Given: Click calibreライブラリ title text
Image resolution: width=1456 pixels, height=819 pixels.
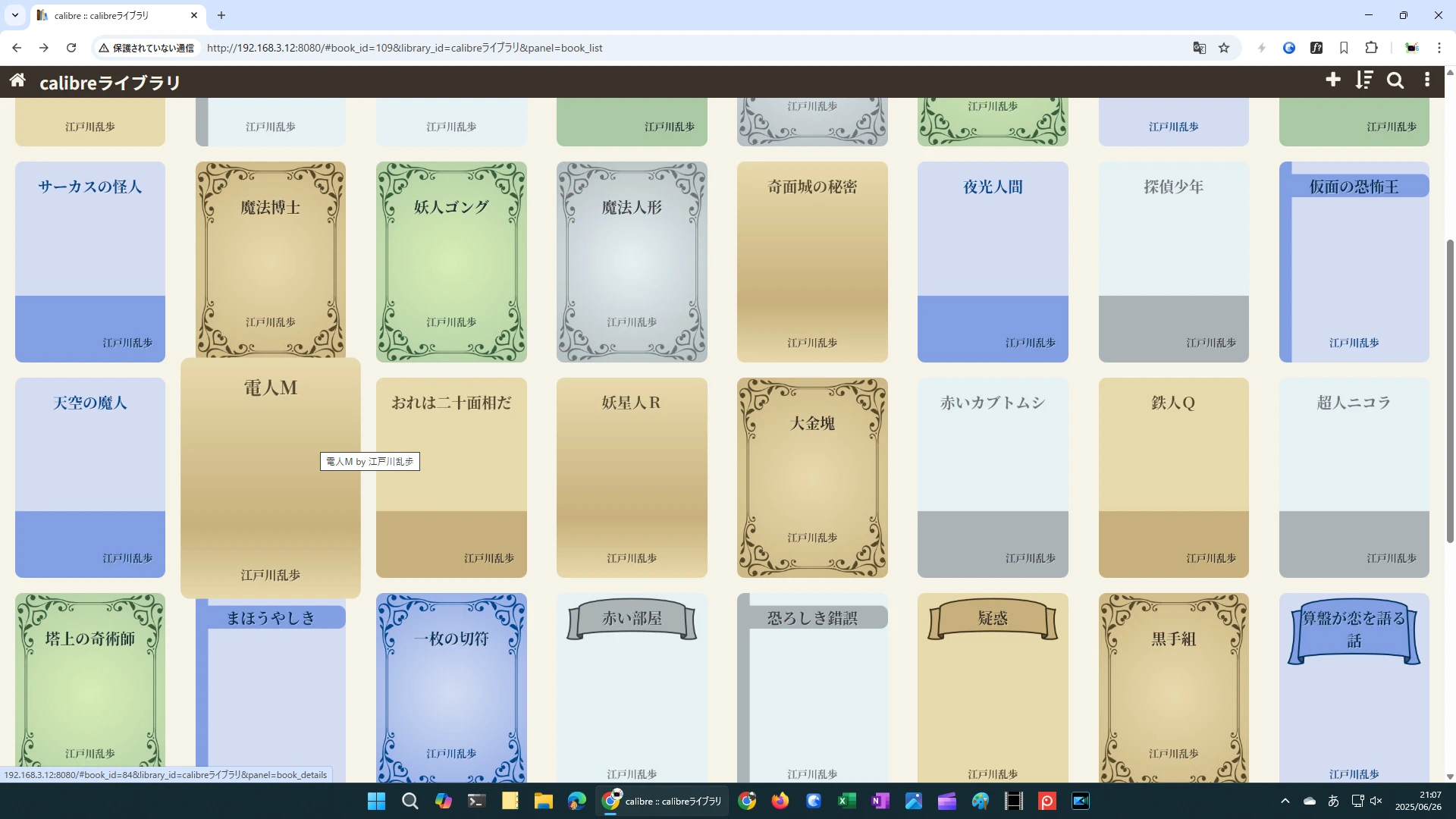Looking at the screenshot, I should pyautogui.click(x=110, y=82).
